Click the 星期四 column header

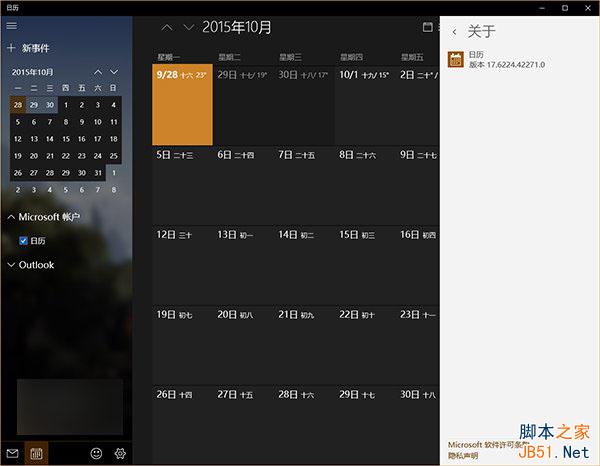click(351, 57)
